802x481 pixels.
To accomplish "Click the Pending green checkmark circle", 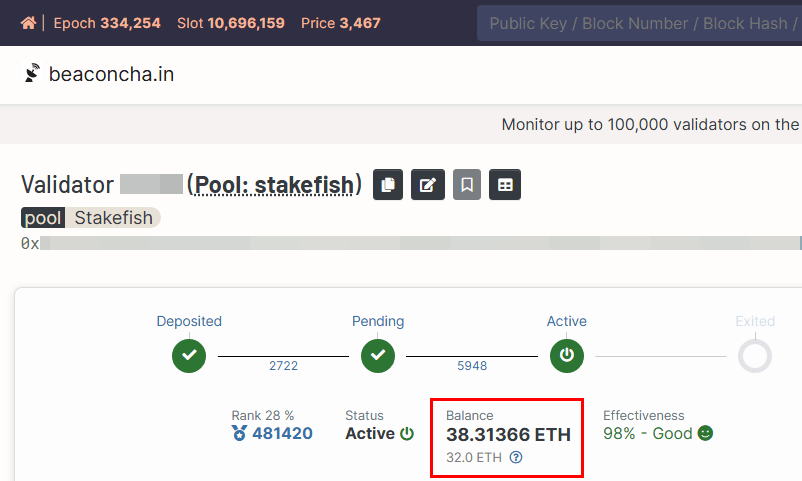I will coord(378,356).
